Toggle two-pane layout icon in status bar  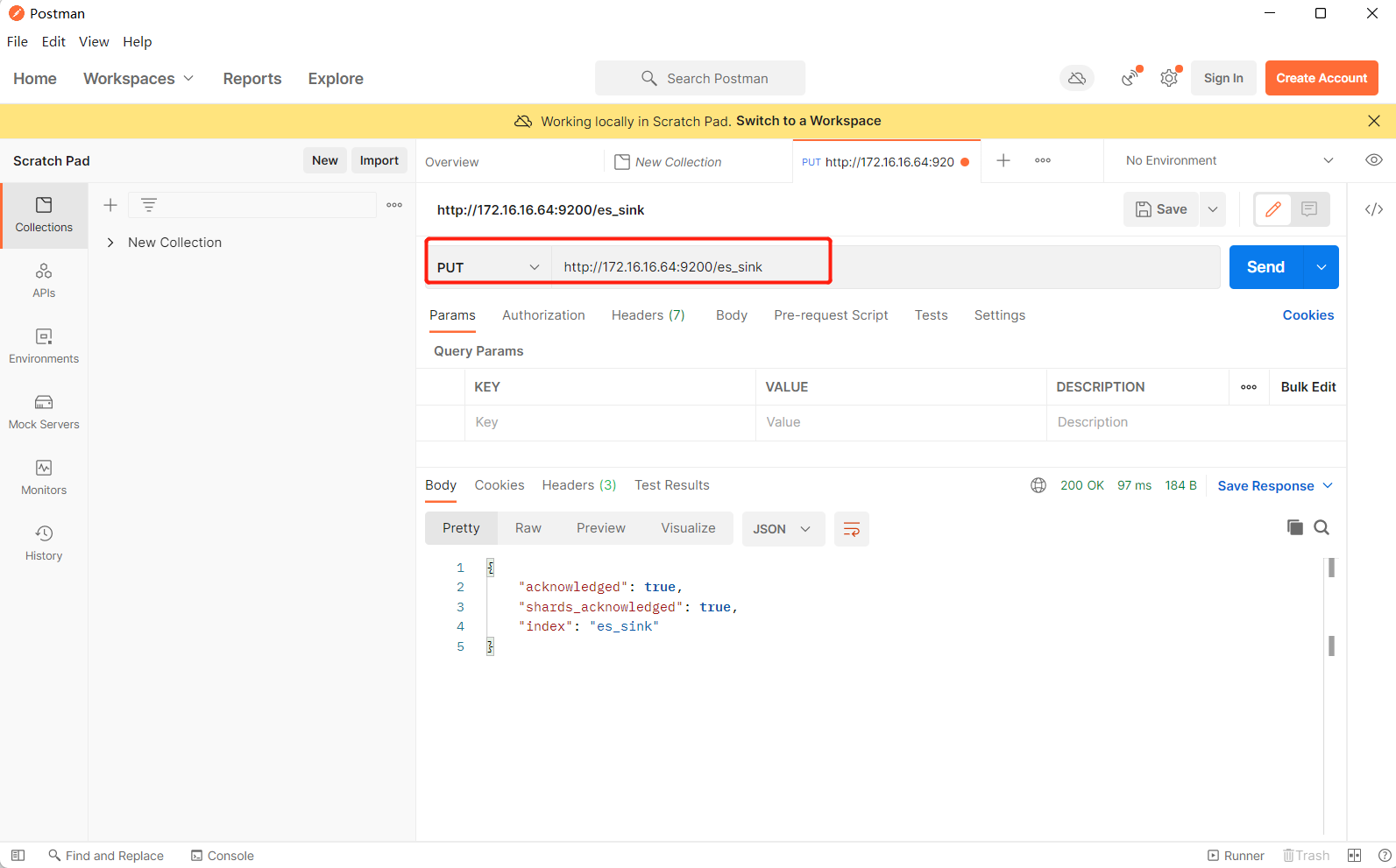[1354, 856]
